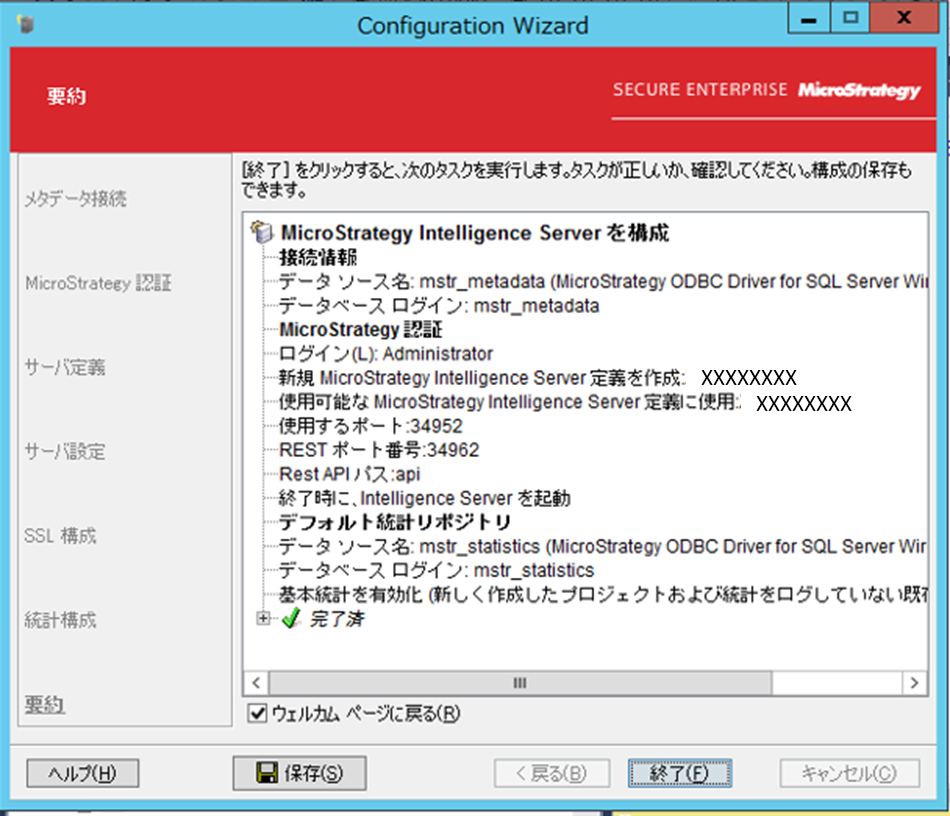Select 'データ ソース名: mstr_statistics' row

[603, 546]
